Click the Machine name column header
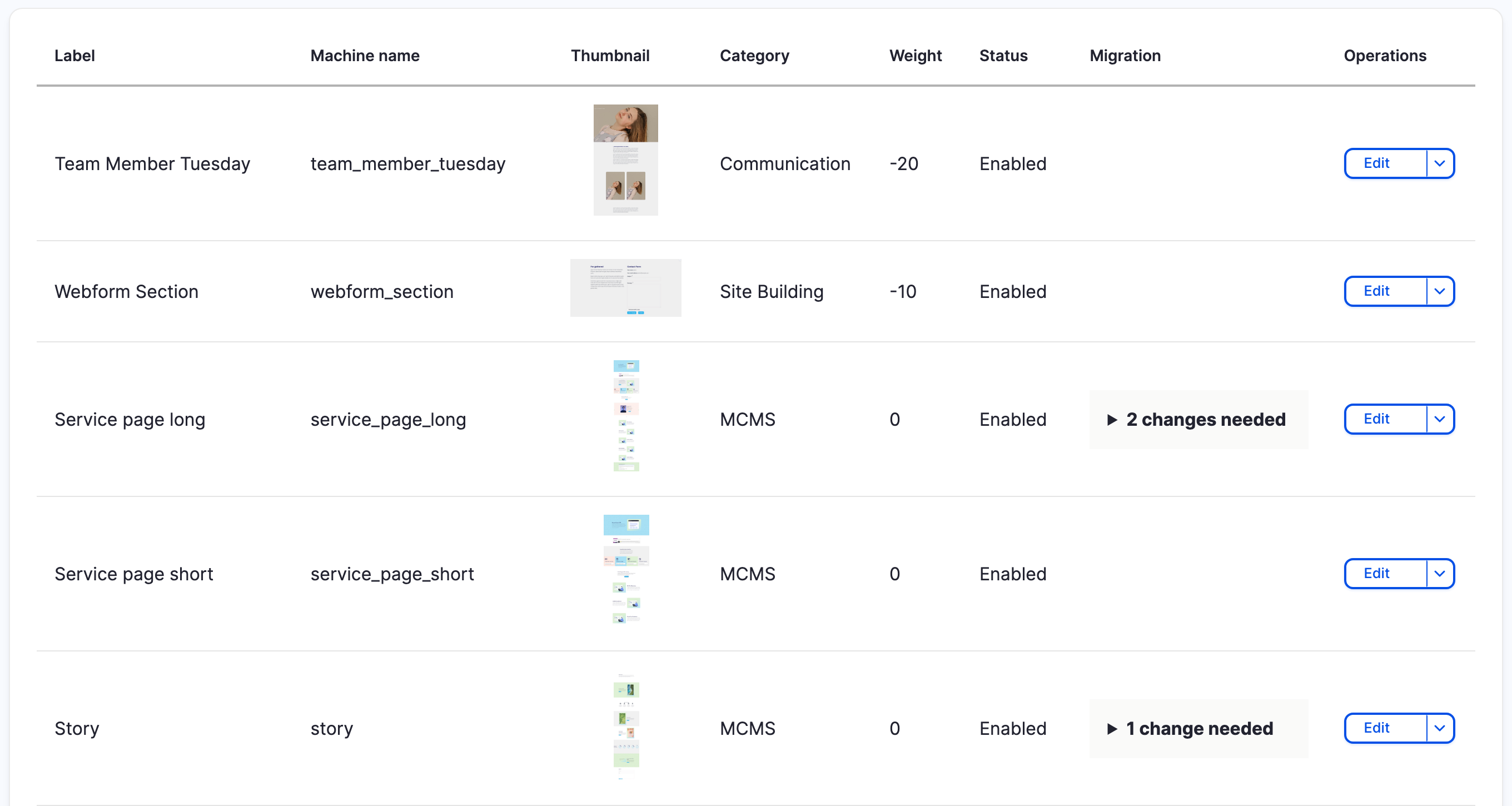Viewport: 1512px width, 806px height. [x=365, y=56]
